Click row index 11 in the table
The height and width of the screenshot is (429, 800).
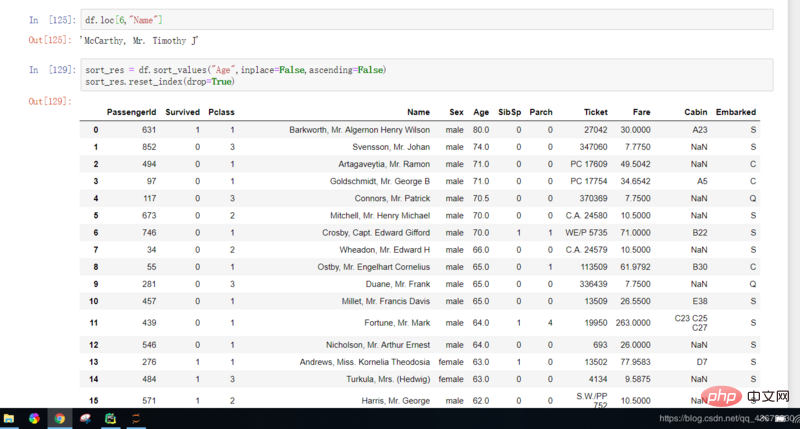point(94,323)
